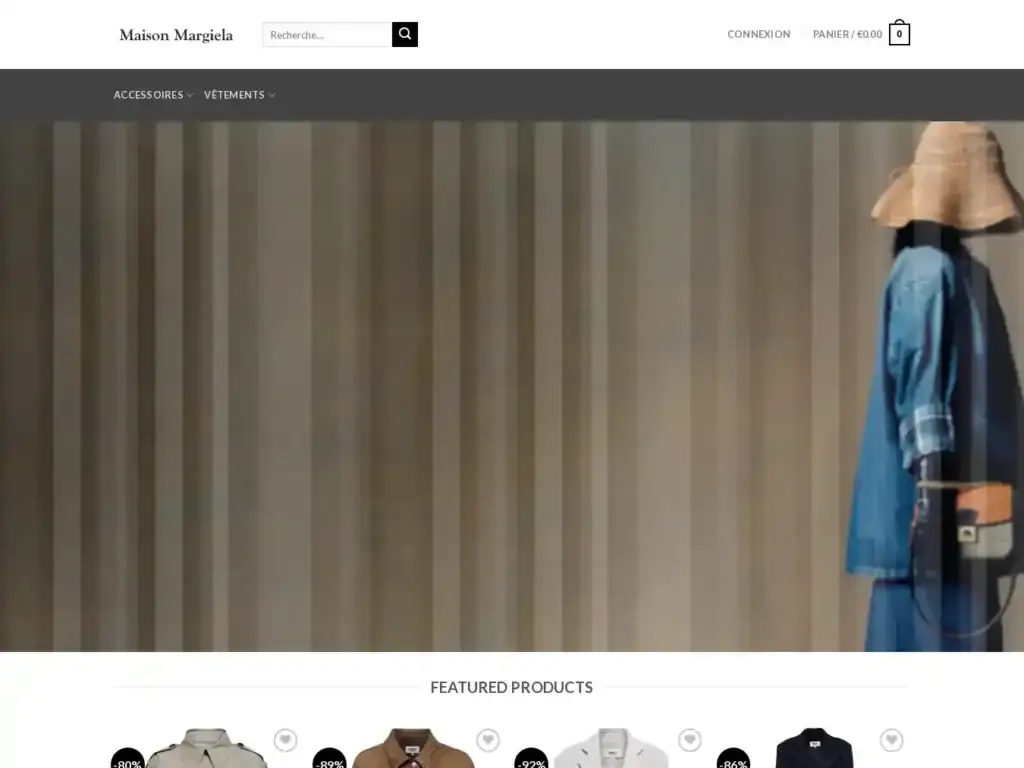Click the hero banner with denim outfit
The height and width of the screenshot is (768, 1024).
coord(512,386)
